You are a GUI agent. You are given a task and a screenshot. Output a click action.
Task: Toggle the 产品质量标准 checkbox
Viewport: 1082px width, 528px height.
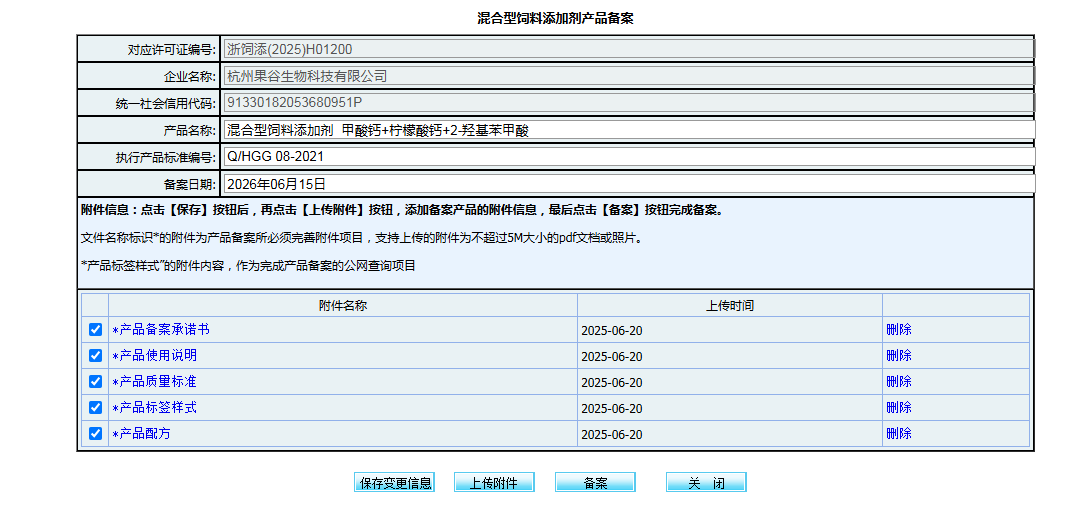coord(95,382)
